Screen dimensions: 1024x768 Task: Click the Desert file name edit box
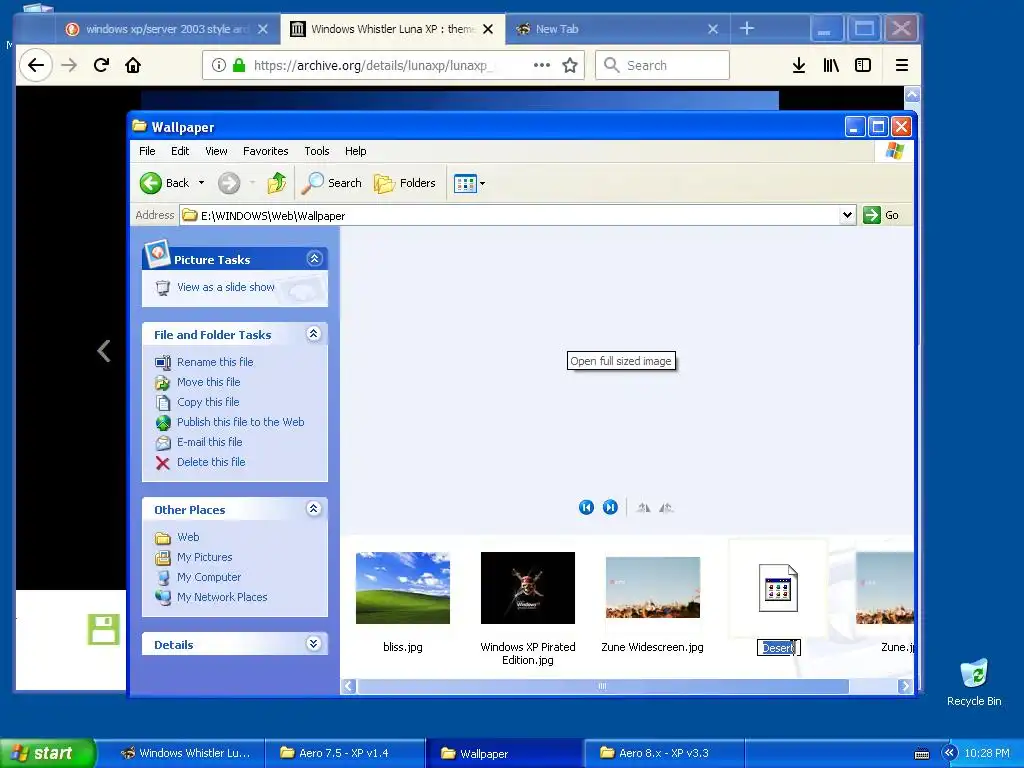click(x=778, y=648)
